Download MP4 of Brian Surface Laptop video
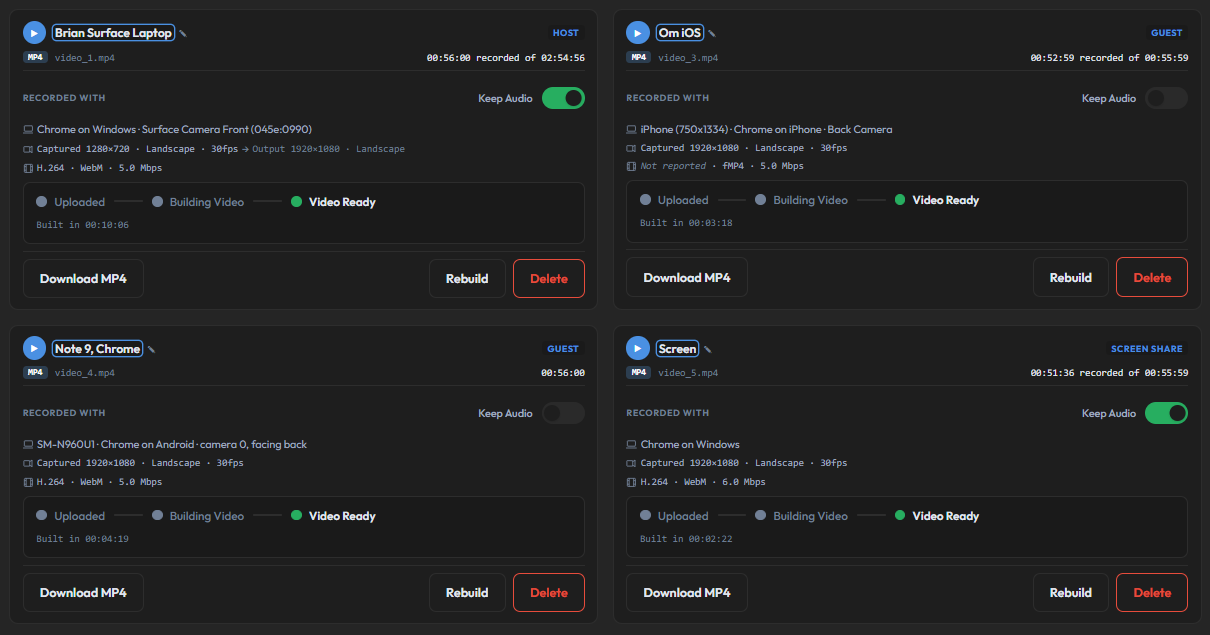Viewport: 1210px width, 635px height. 83,278
